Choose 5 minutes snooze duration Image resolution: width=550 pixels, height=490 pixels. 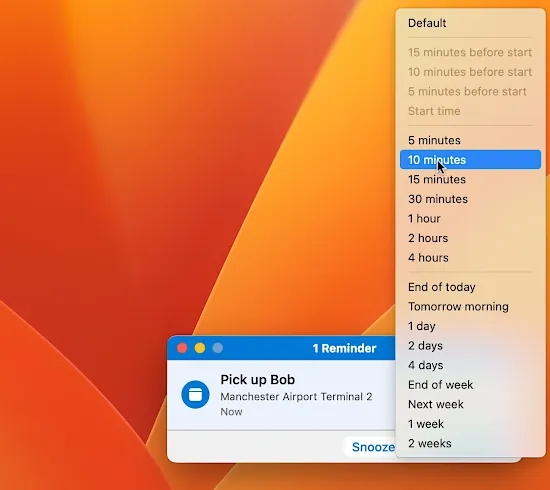470,140
